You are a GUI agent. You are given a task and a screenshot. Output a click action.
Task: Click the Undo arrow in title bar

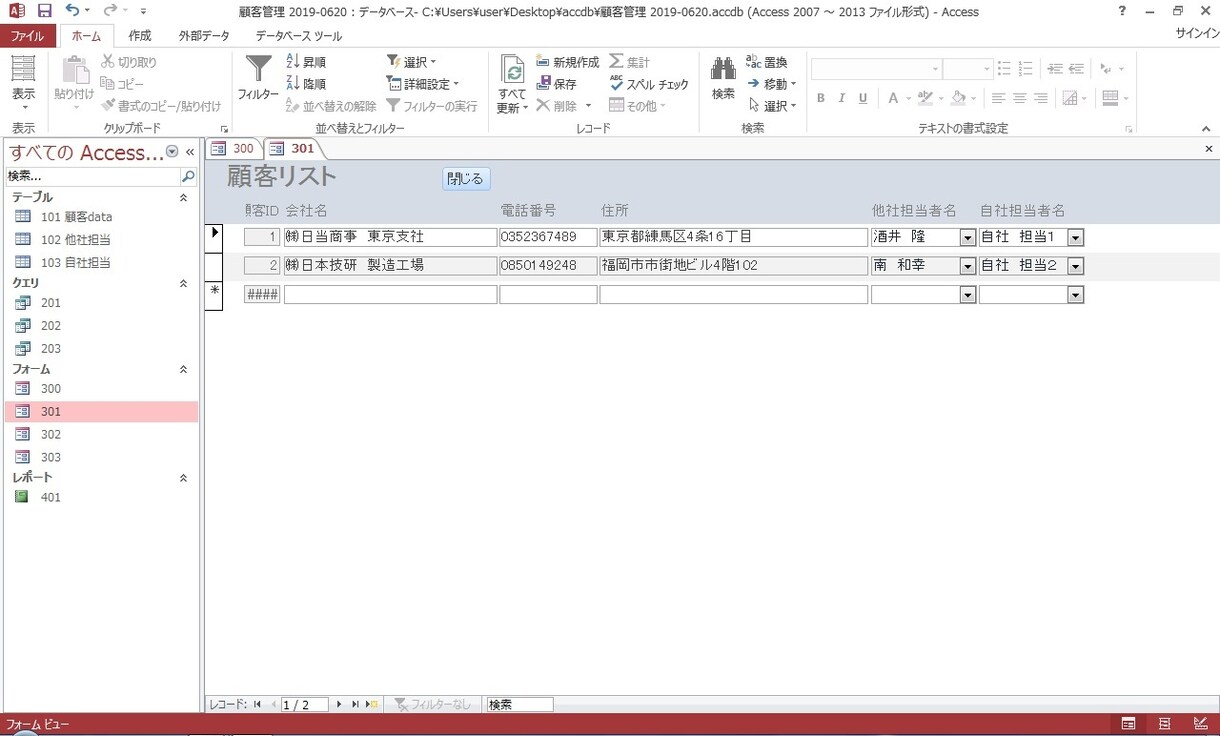[x=73, y=11]
